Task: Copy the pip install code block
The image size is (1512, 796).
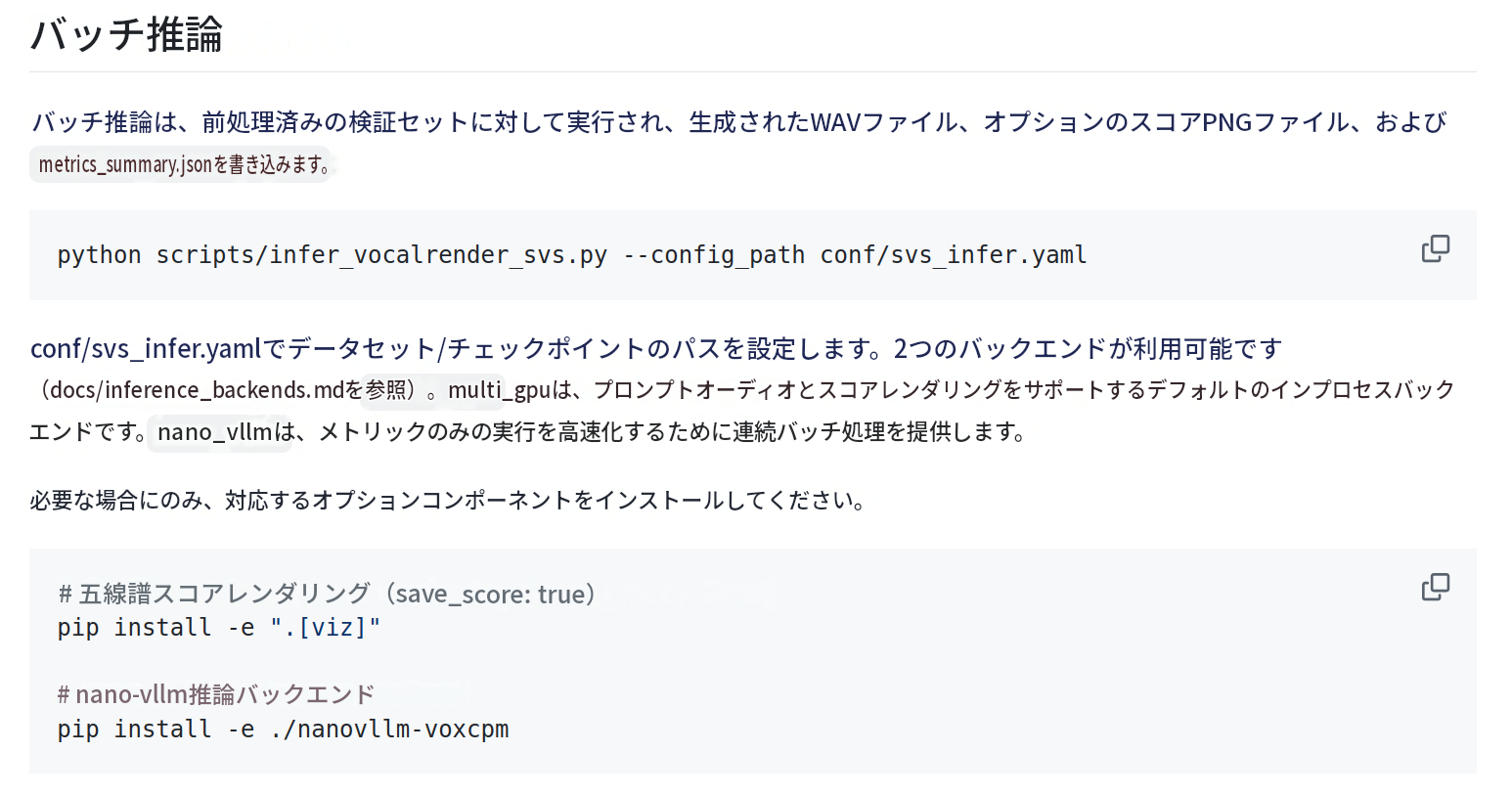Action: [1435, 587]
